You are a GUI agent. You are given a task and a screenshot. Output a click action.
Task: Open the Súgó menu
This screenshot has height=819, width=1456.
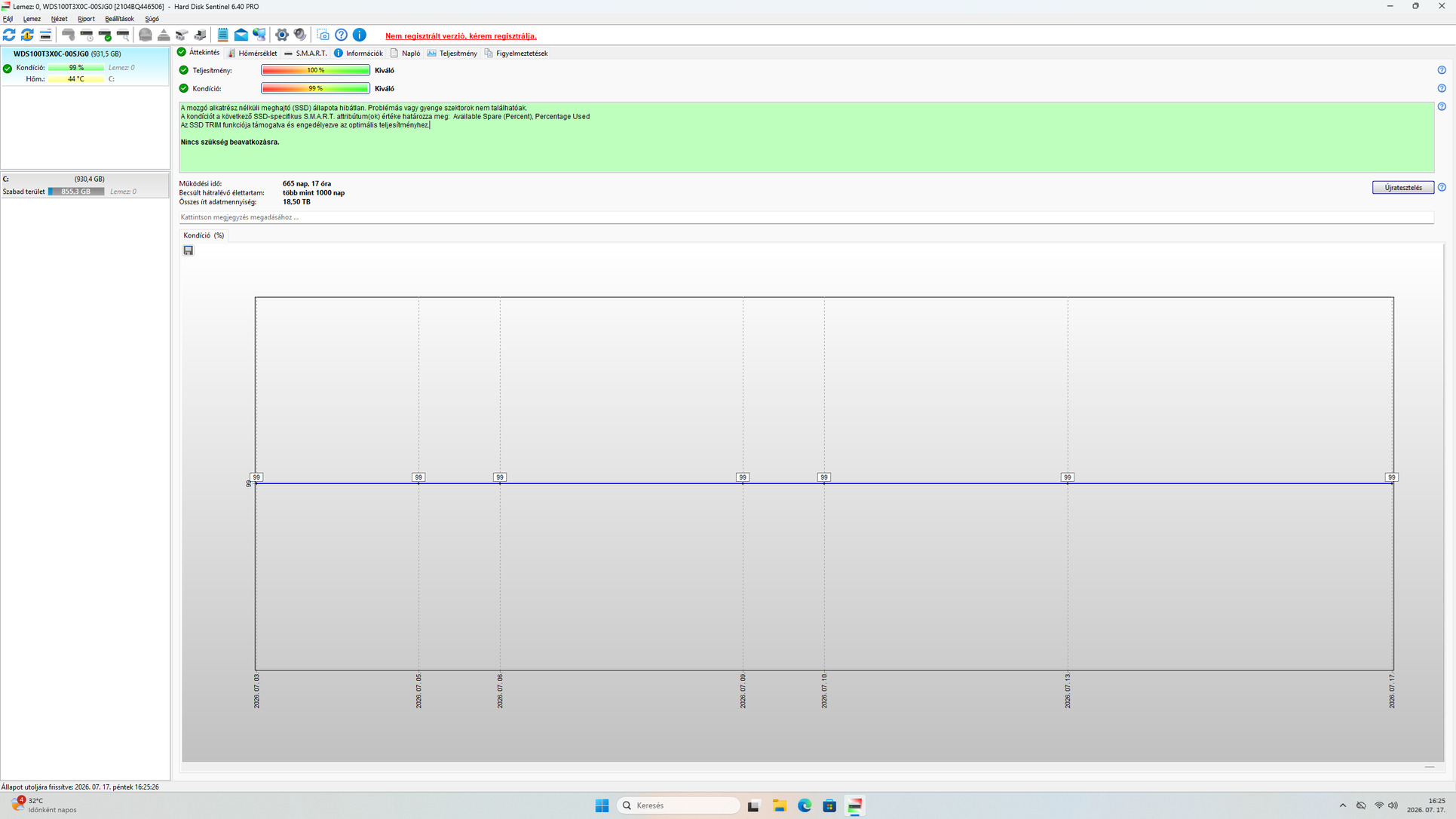(152, 19)
